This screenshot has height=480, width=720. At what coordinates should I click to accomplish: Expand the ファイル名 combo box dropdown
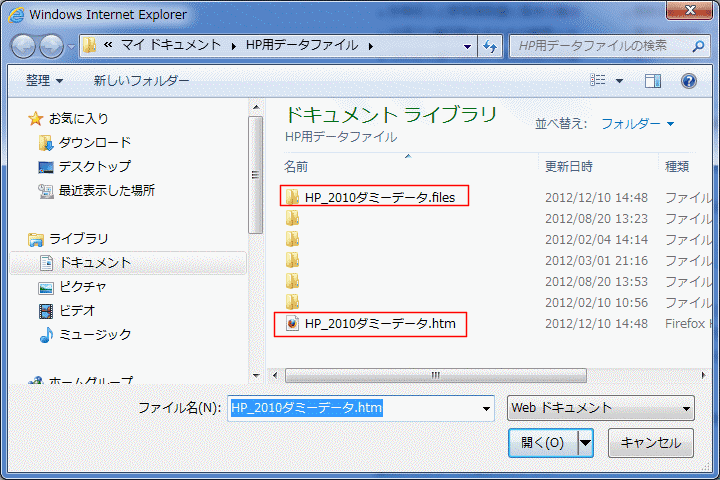click(486, 408)
